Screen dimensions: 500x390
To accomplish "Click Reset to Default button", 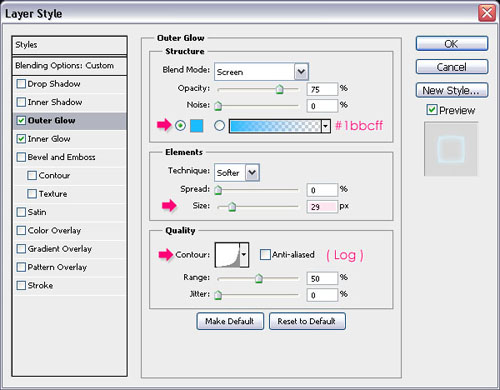I will click(x=307, y=321).
